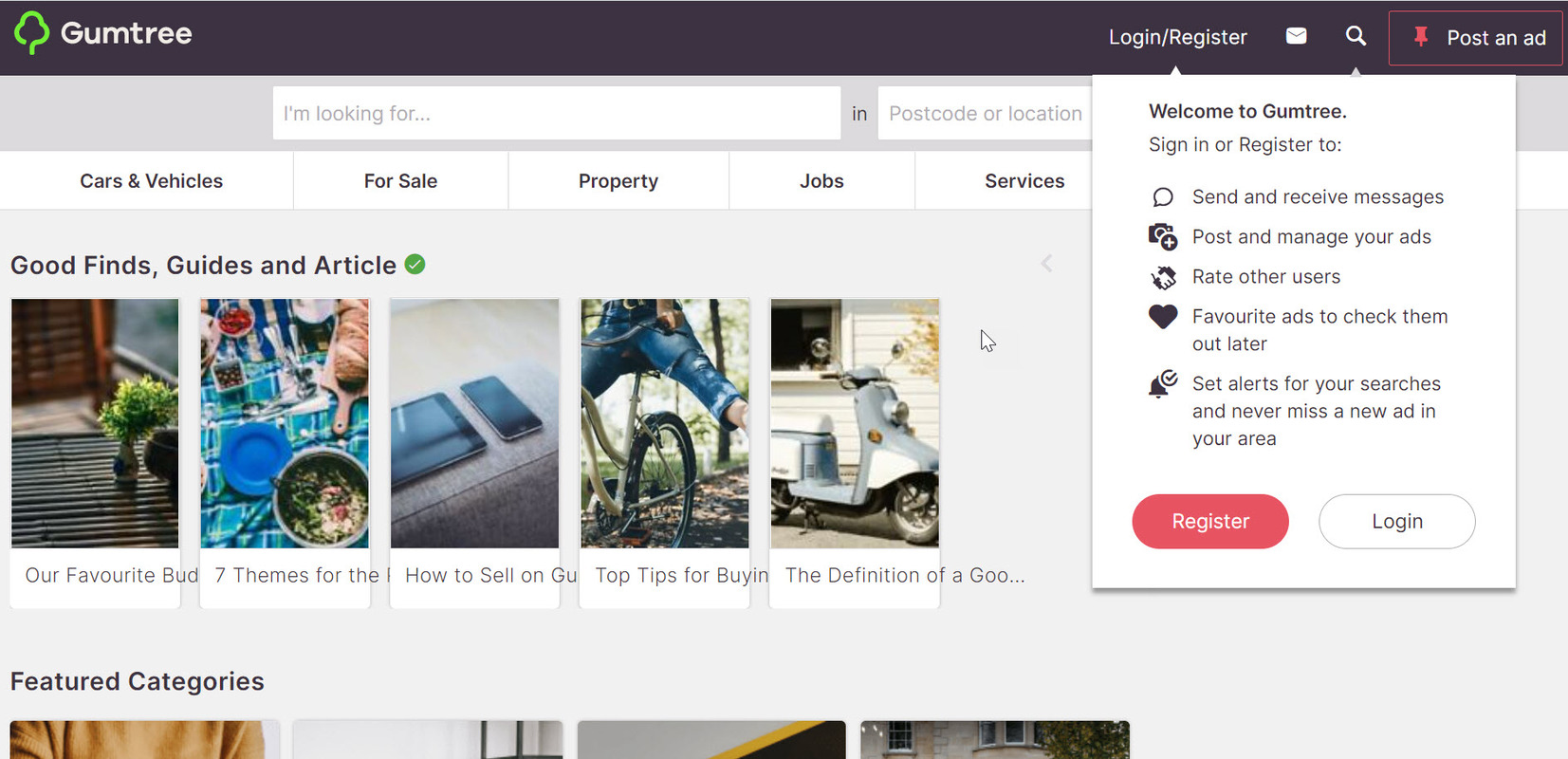Screen dimensions: 1568x759
Task: Click the Login button in popup
Action: [x=1397, y=521]
